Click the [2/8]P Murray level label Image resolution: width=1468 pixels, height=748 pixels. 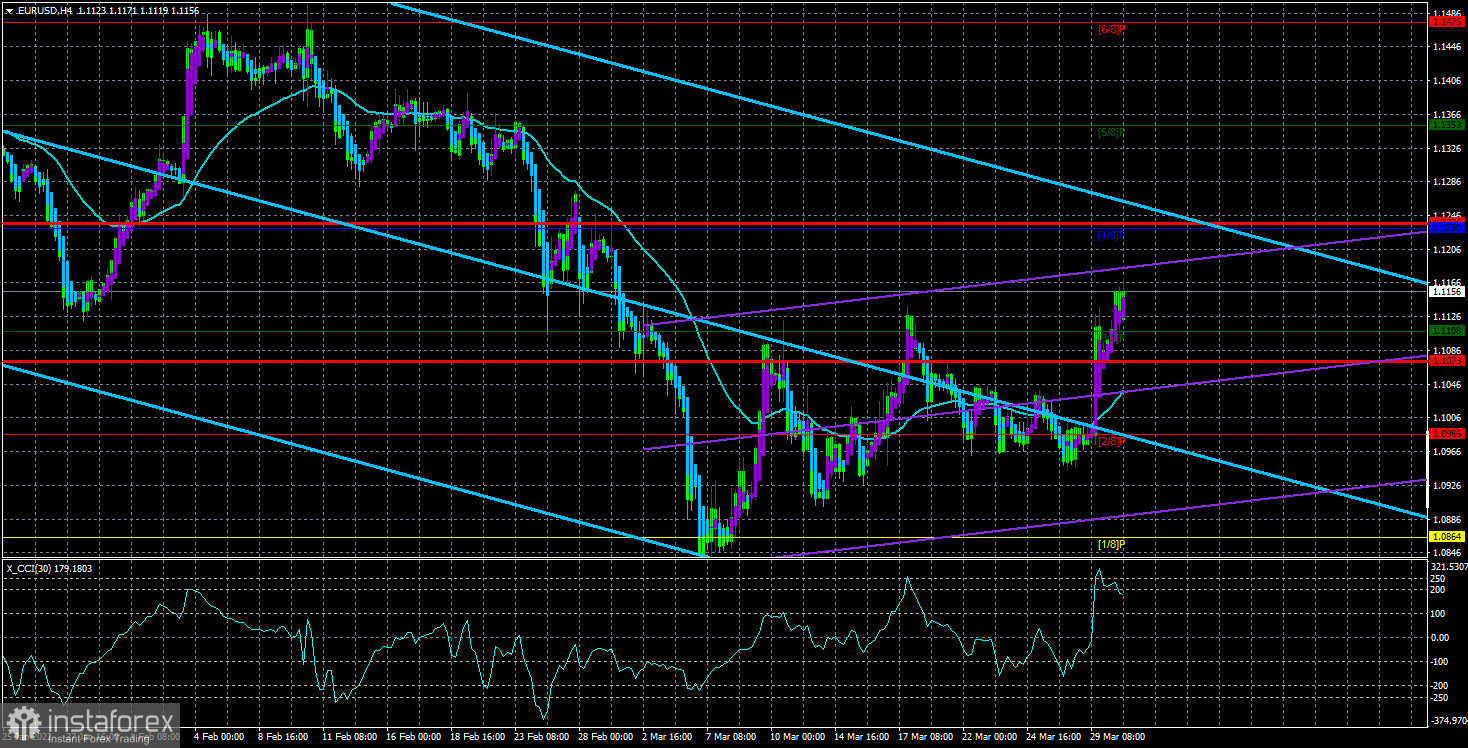click(1112, 441)
